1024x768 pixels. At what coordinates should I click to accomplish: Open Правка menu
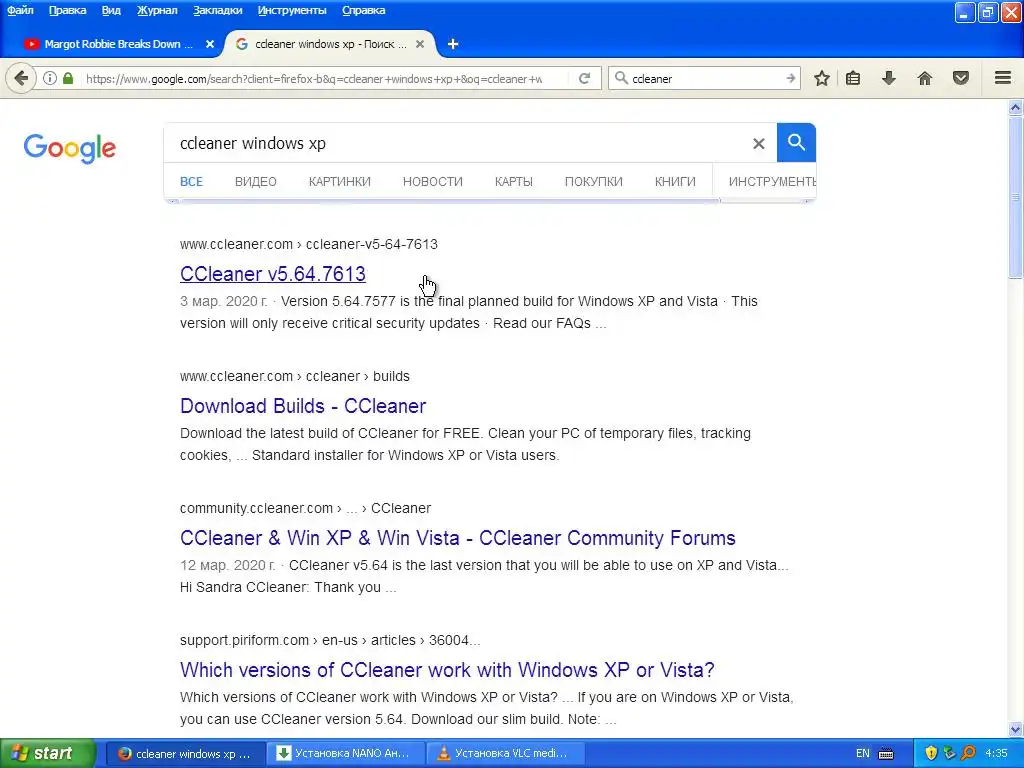coord(67,10)
